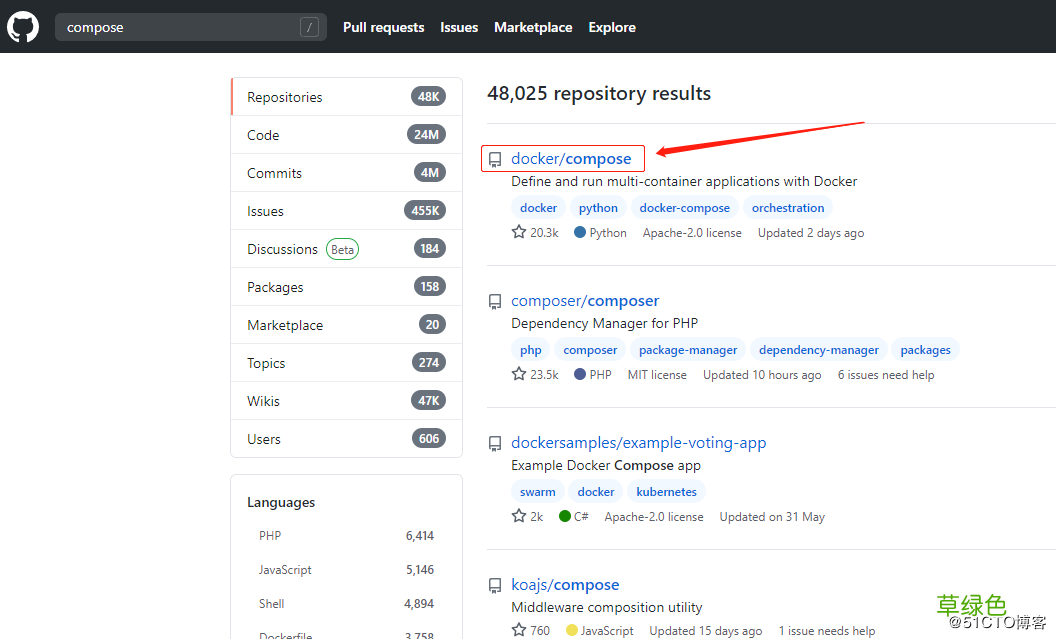This screenshot has height=639, width=1056.
Task: Click the kubernetes topic tag
Action: pyautogui.click(x=666, y=492)
